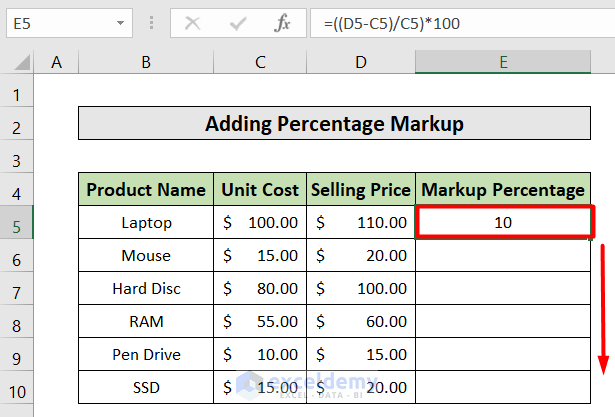Click the "Adding Percentage Markup" title cell
The width and height of the screenshot is (615, 417).
tap(335, 124)
